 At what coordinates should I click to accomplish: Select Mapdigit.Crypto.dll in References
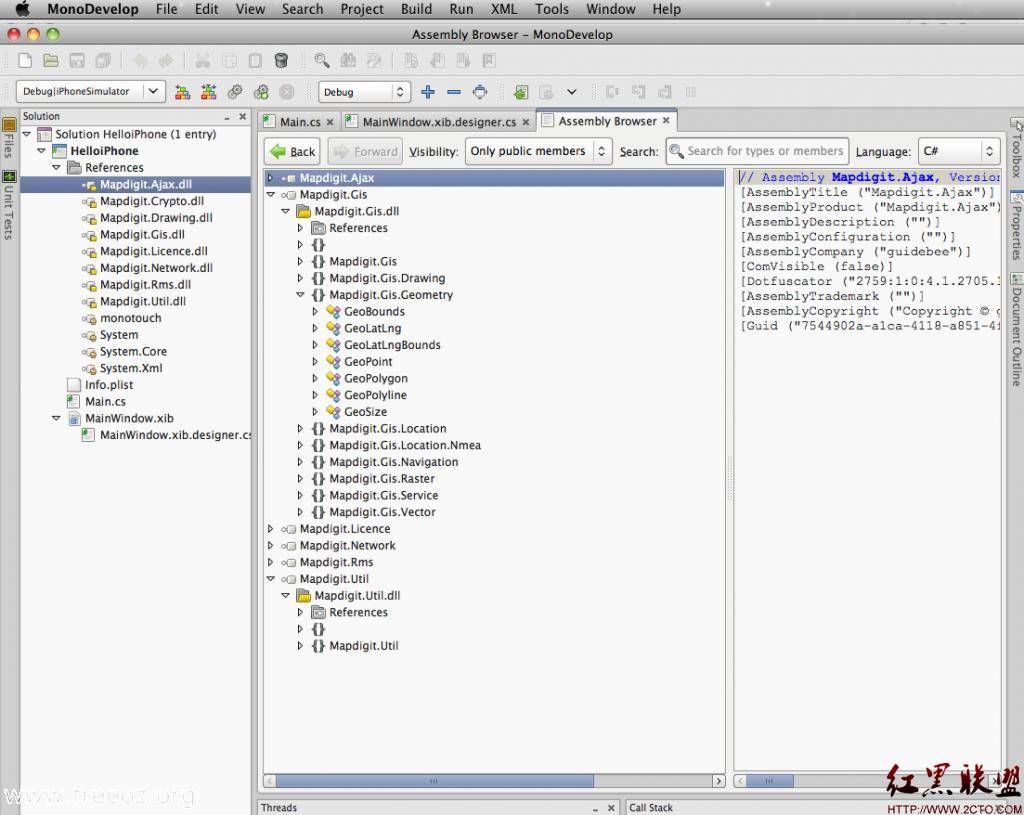pos(151,201)
